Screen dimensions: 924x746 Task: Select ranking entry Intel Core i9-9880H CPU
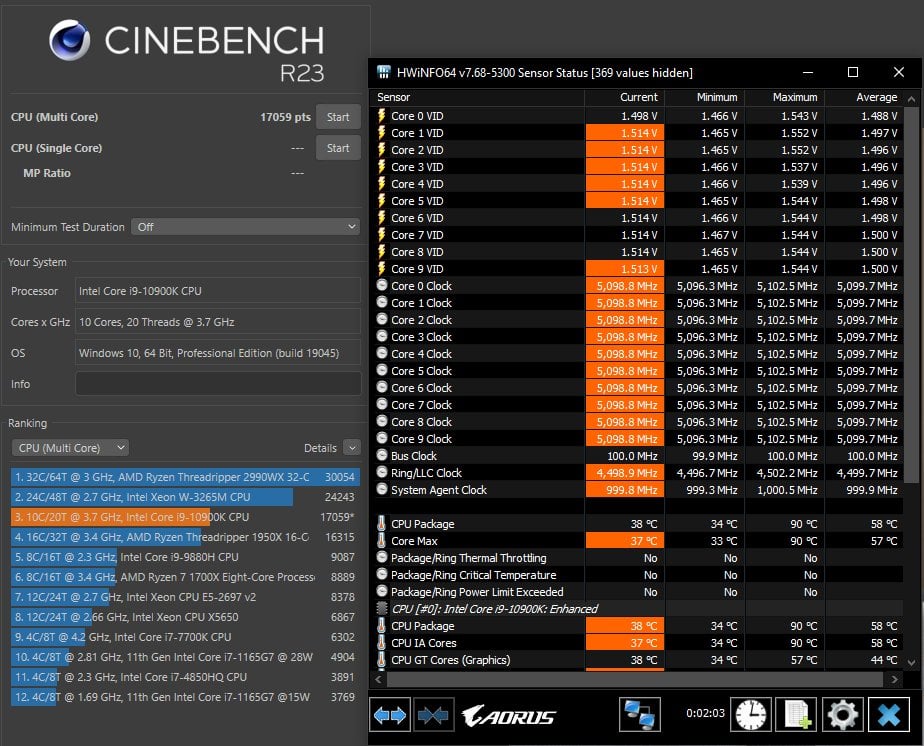(x=185, y=557)
